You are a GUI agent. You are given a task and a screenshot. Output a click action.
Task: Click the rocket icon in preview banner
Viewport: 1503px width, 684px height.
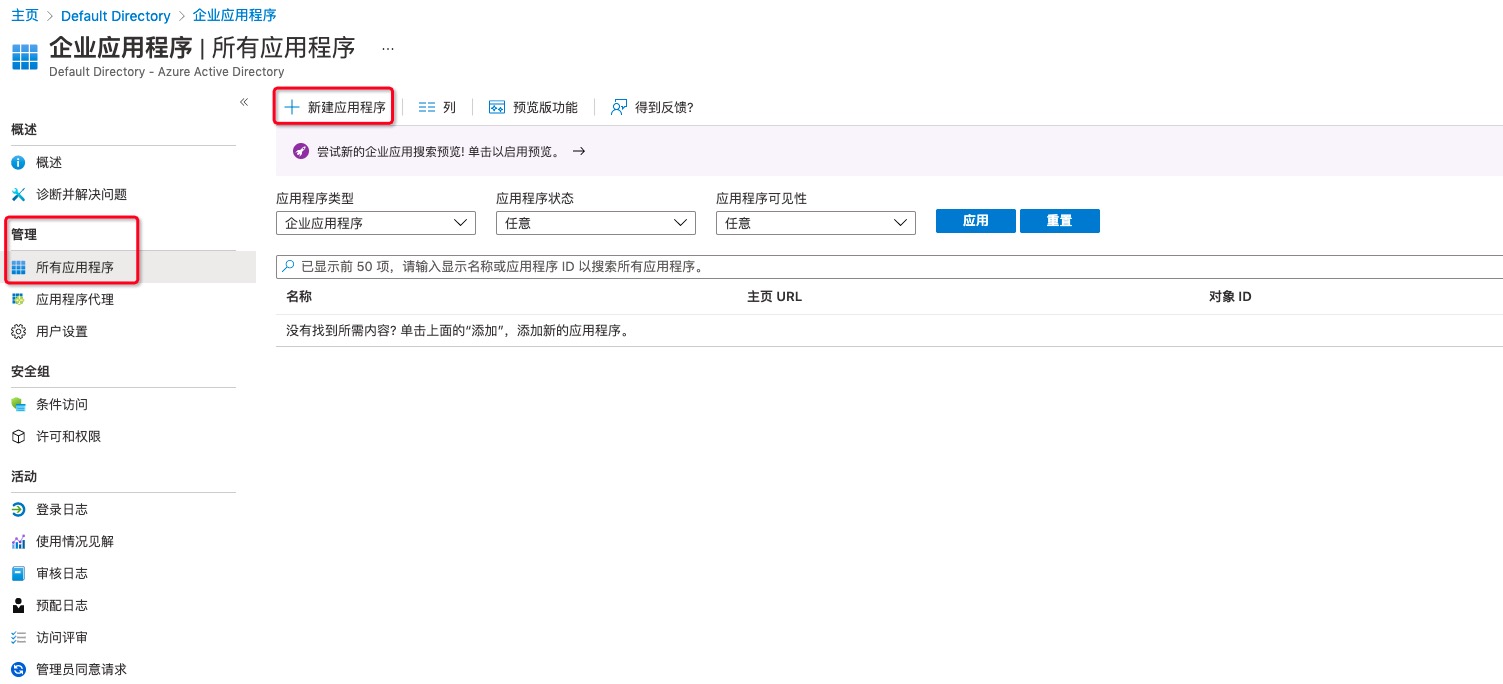click(300, 151)
